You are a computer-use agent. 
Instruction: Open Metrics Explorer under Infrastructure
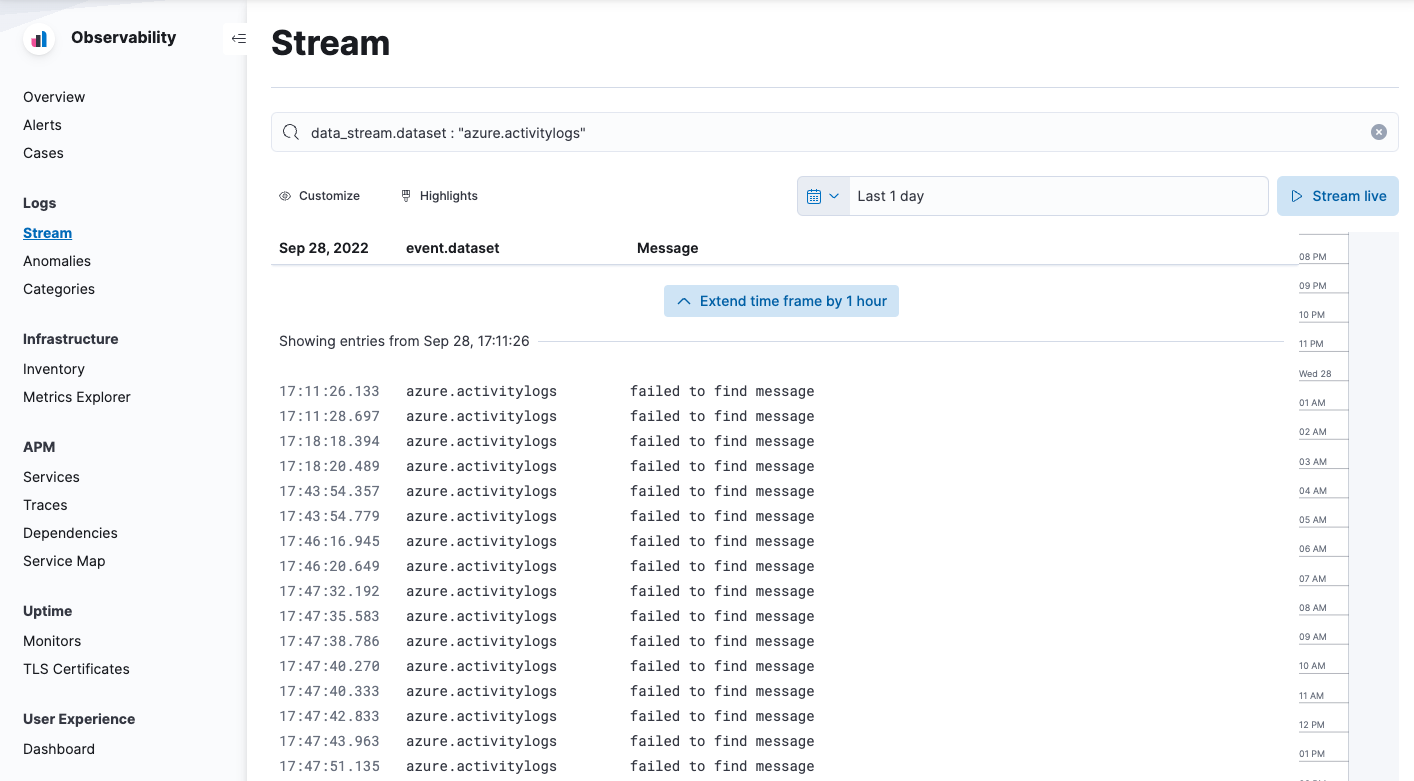76,396
